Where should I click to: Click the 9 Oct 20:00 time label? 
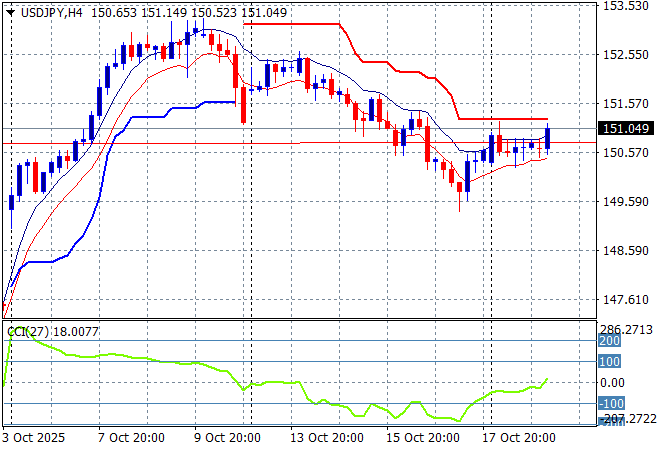tap(227, 438)
